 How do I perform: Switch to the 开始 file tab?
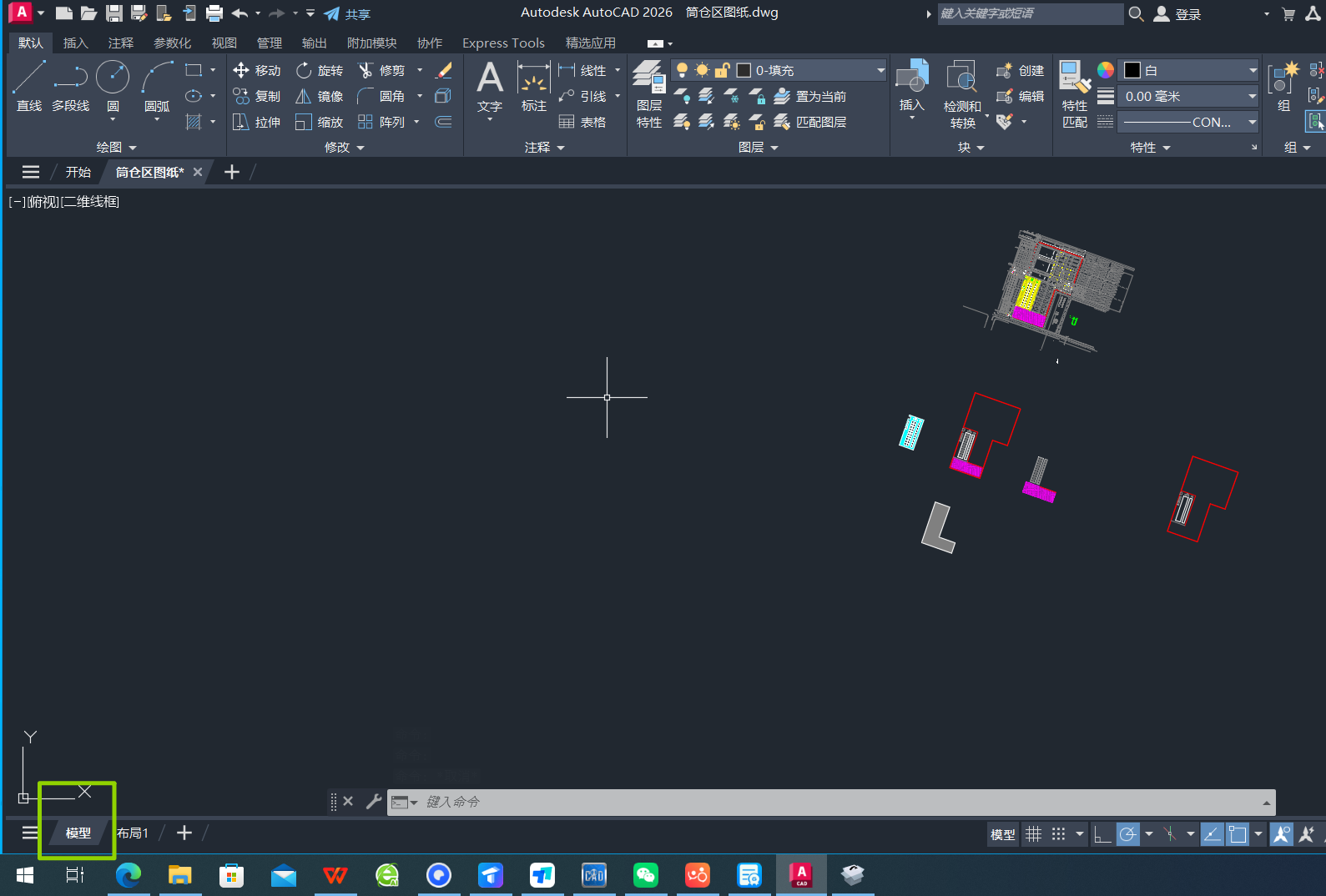[78, 172]
